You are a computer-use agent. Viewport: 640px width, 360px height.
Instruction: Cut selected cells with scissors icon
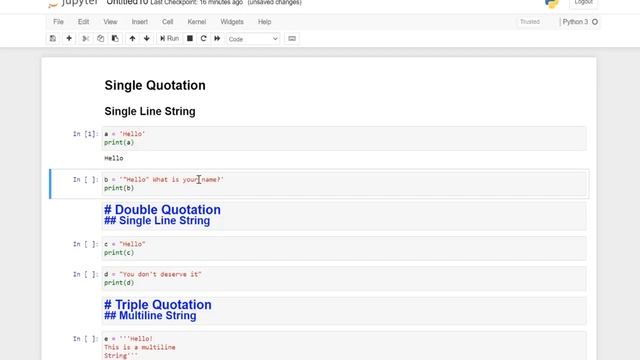[86, 39]
